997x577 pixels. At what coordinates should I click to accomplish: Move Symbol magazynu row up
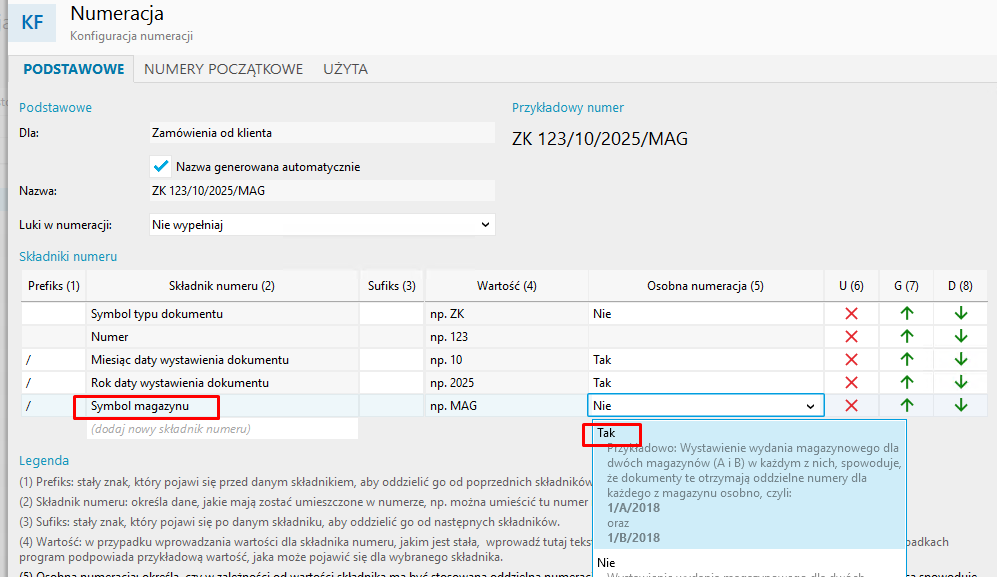[x=907, y=406]
